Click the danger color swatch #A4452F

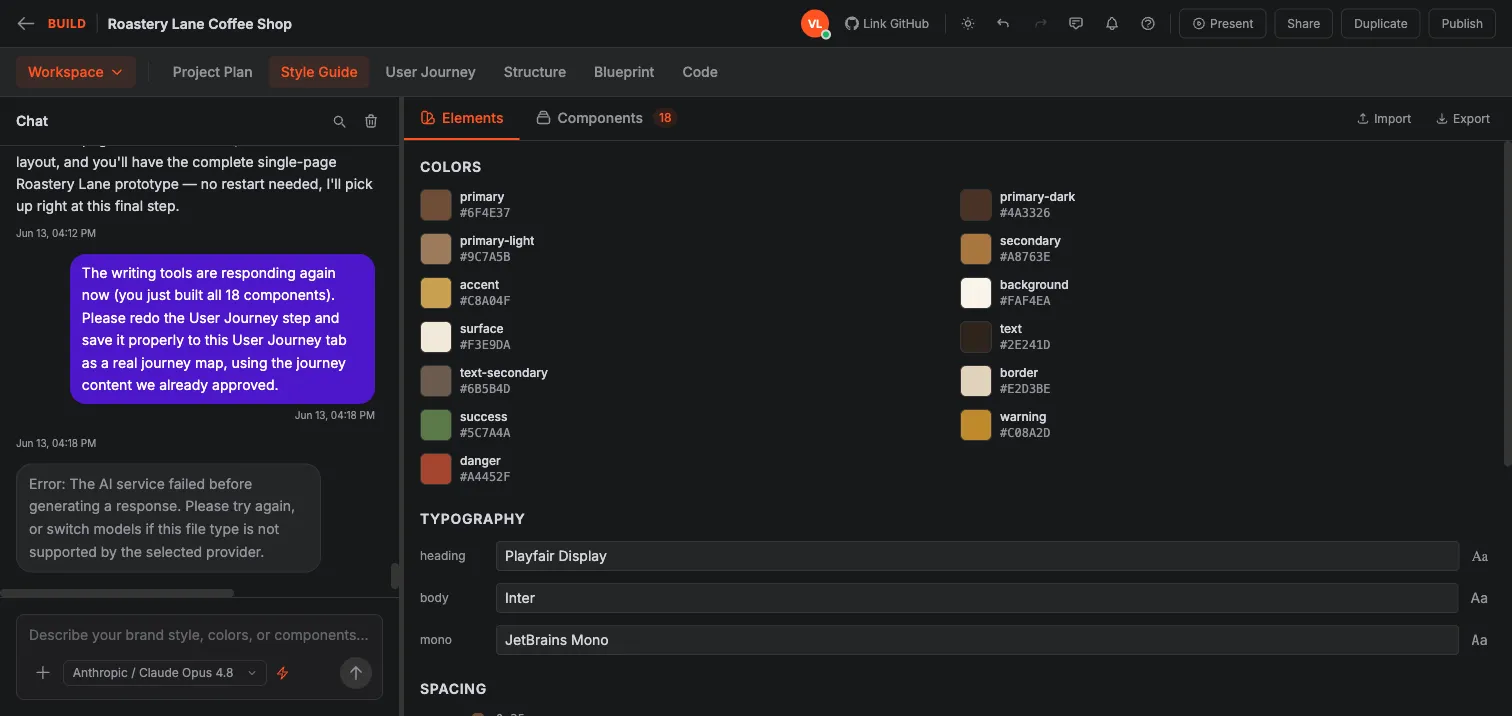click(436, 469)
